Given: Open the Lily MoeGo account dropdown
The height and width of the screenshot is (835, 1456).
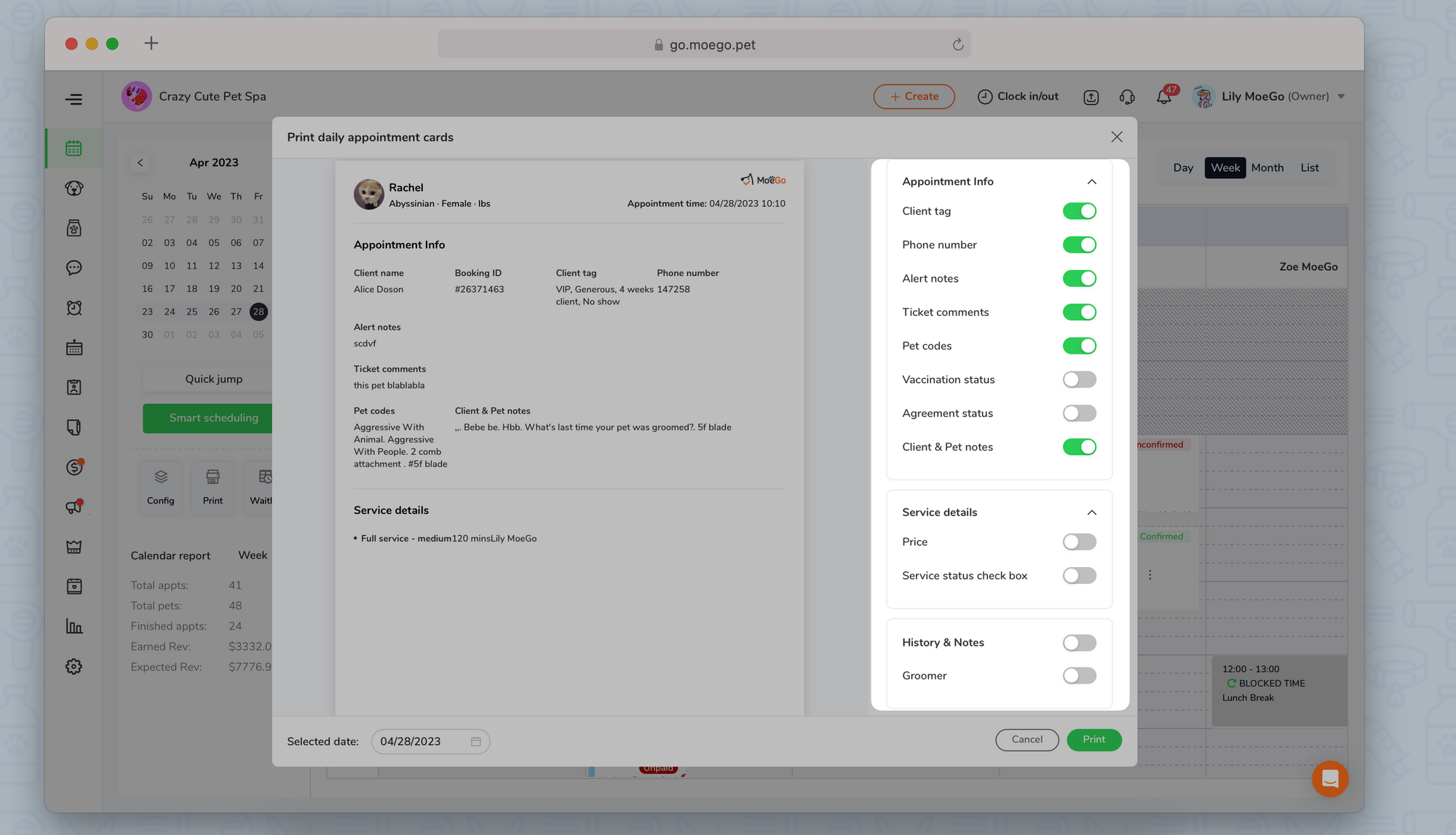Looking at the screenshot, I should click(1269, 96).
